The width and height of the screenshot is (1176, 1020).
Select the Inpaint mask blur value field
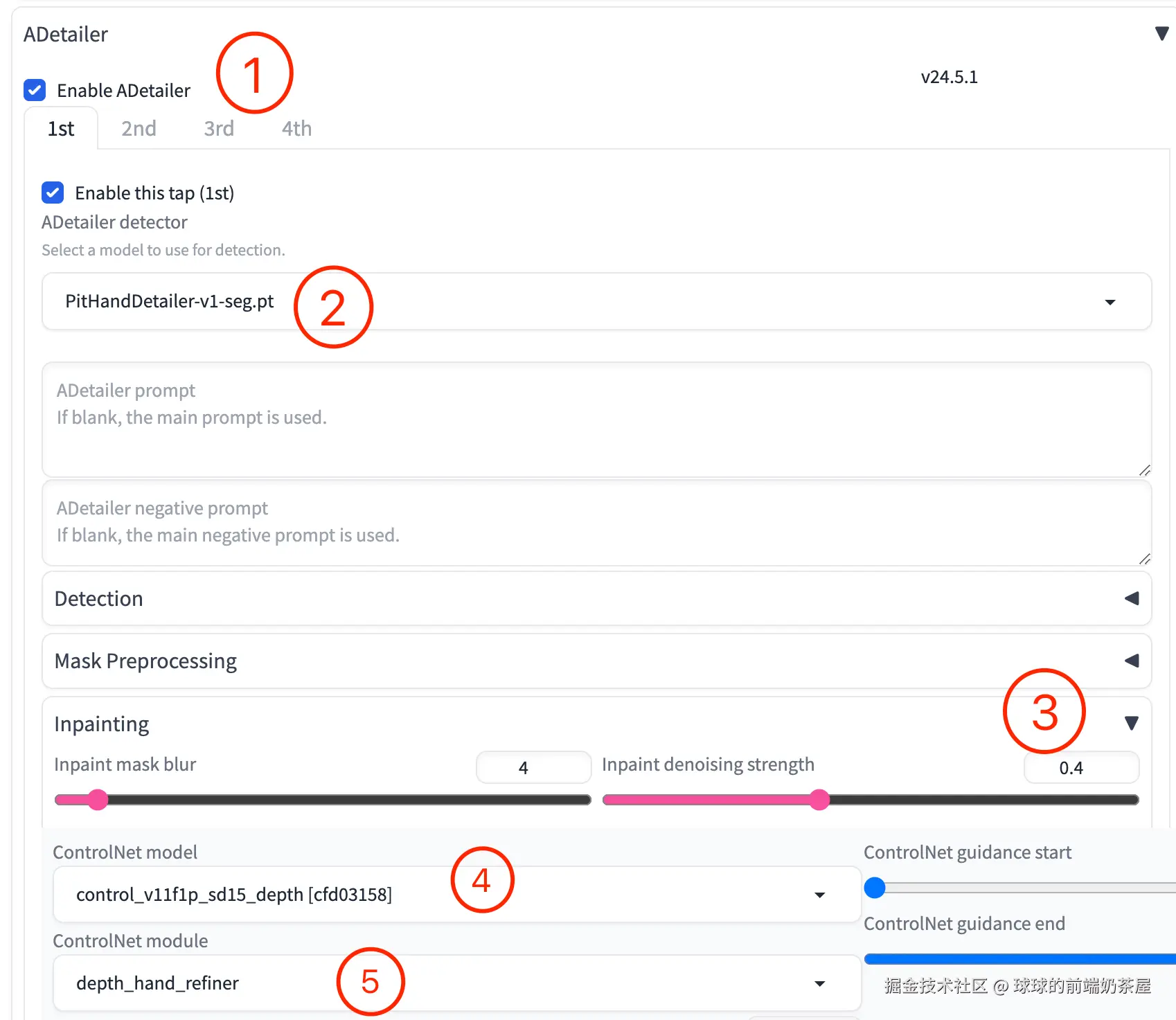pyautogui.click(x=532, y=767)
